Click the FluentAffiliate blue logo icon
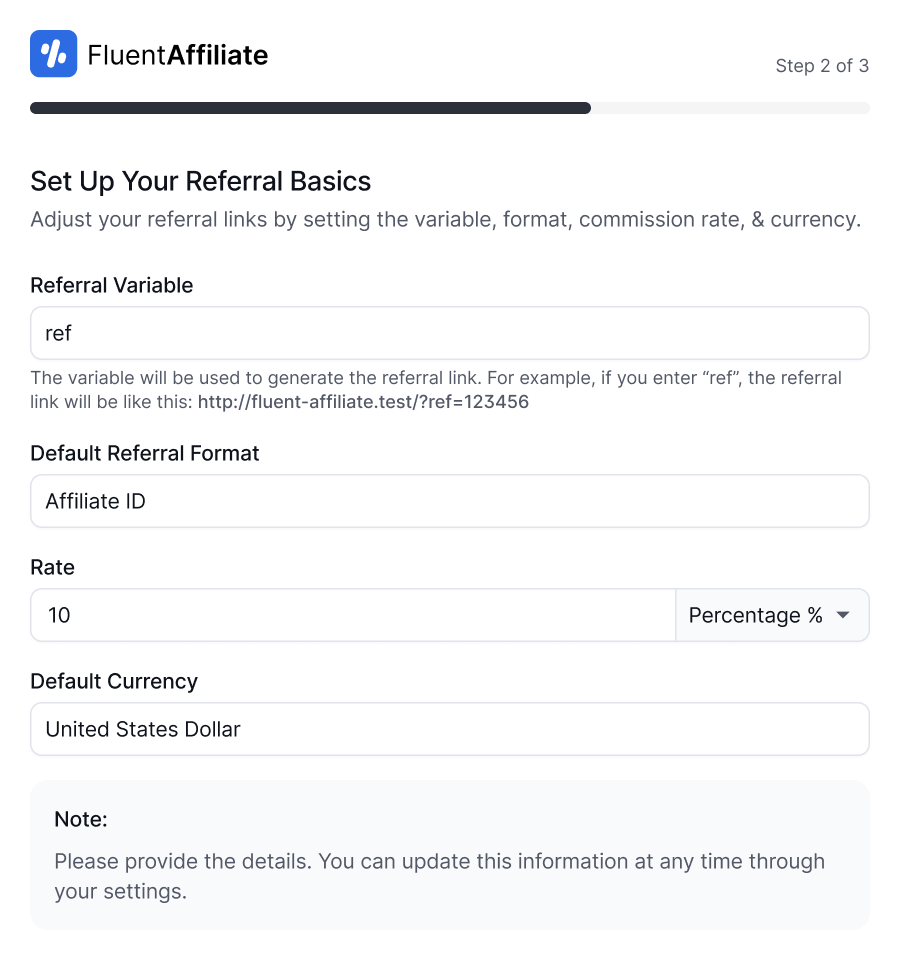The width and height of the screenshot is (900, 960). (53, 54)
